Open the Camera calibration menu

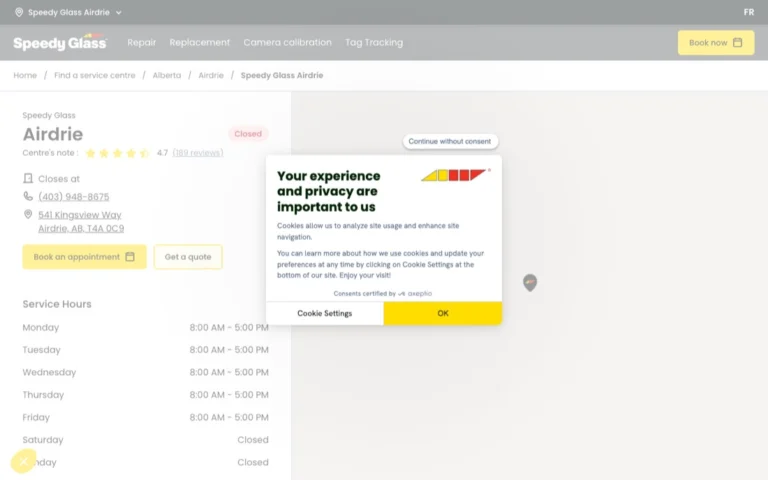288,43
